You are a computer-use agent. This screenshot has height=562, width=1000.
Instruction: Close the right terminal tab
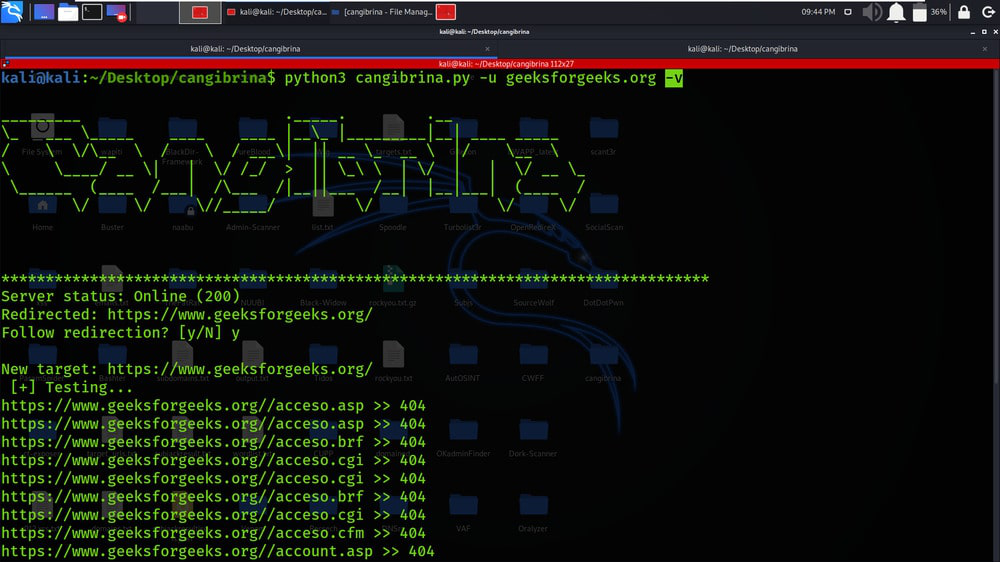pos(985,48)
